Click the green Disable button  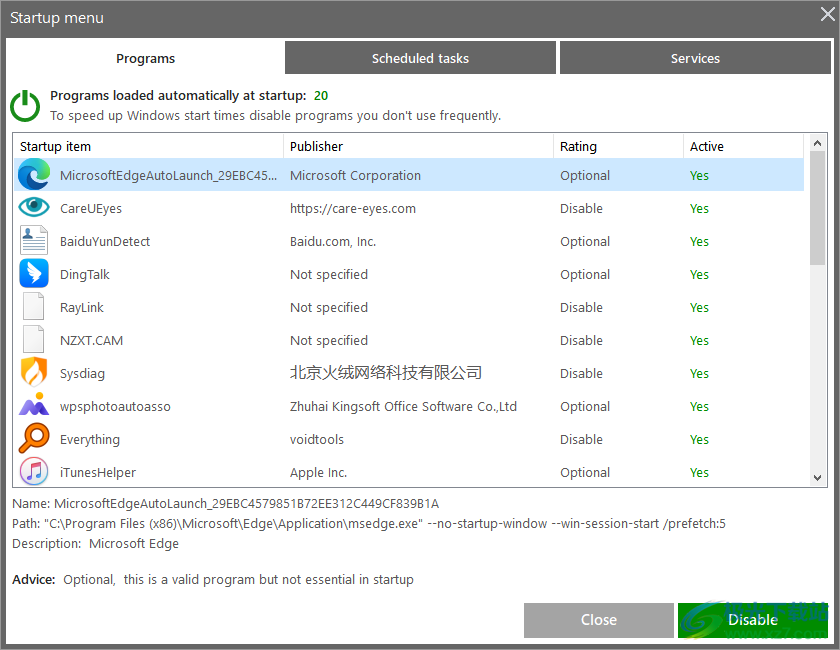[x=753, y=620]
